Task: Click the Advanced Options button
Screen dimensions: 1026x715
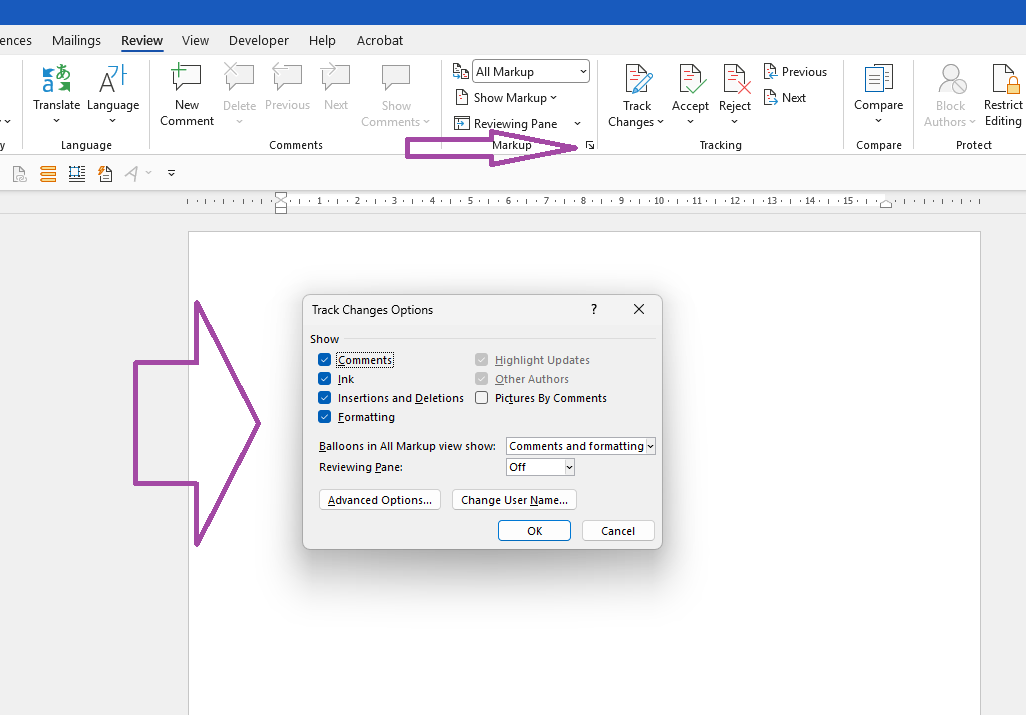Action: [380, 500]
